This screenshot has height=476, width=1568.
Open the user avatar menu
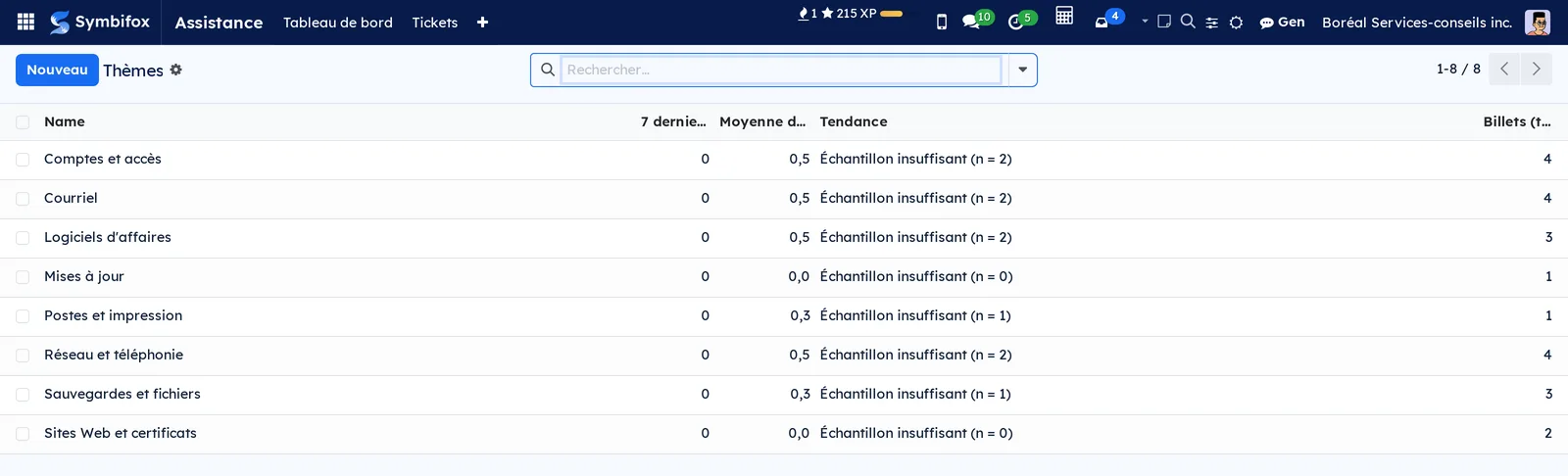point(1538,22)
